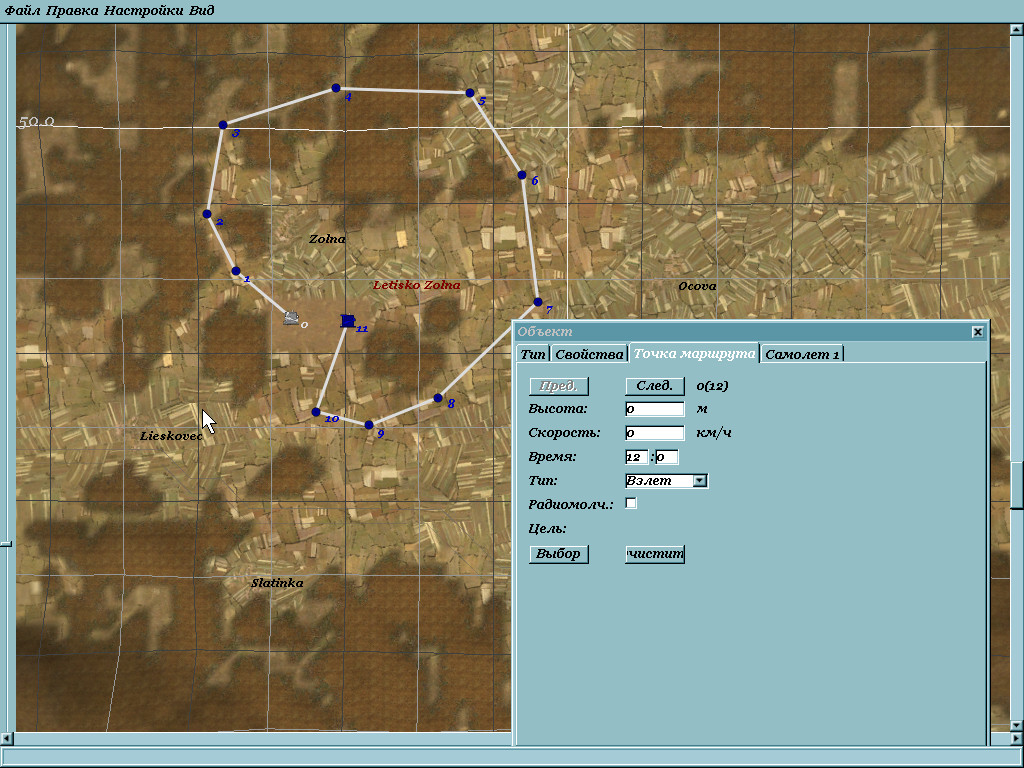Toggle the Радиомолч. checkbox
The width and height of the screenshot is (1024, 768).
tap(631, 504)
